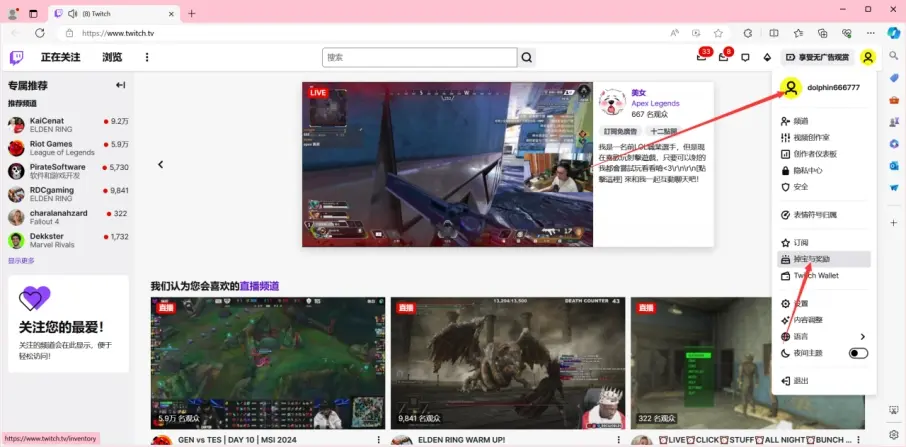Click the Edge sidebar search icon

(x=894, y=55)
